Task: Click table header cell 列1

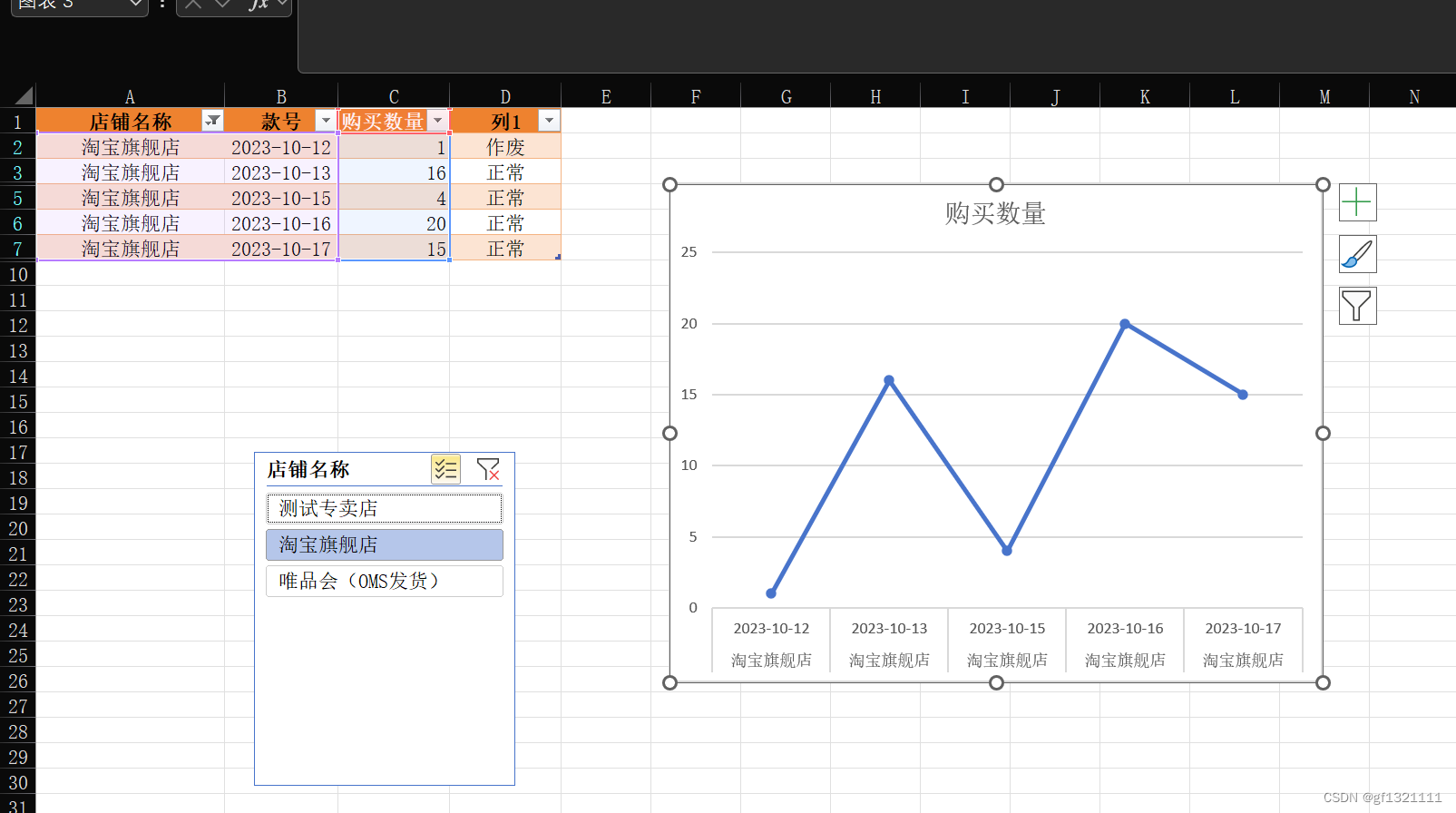Action: (505, 121)
